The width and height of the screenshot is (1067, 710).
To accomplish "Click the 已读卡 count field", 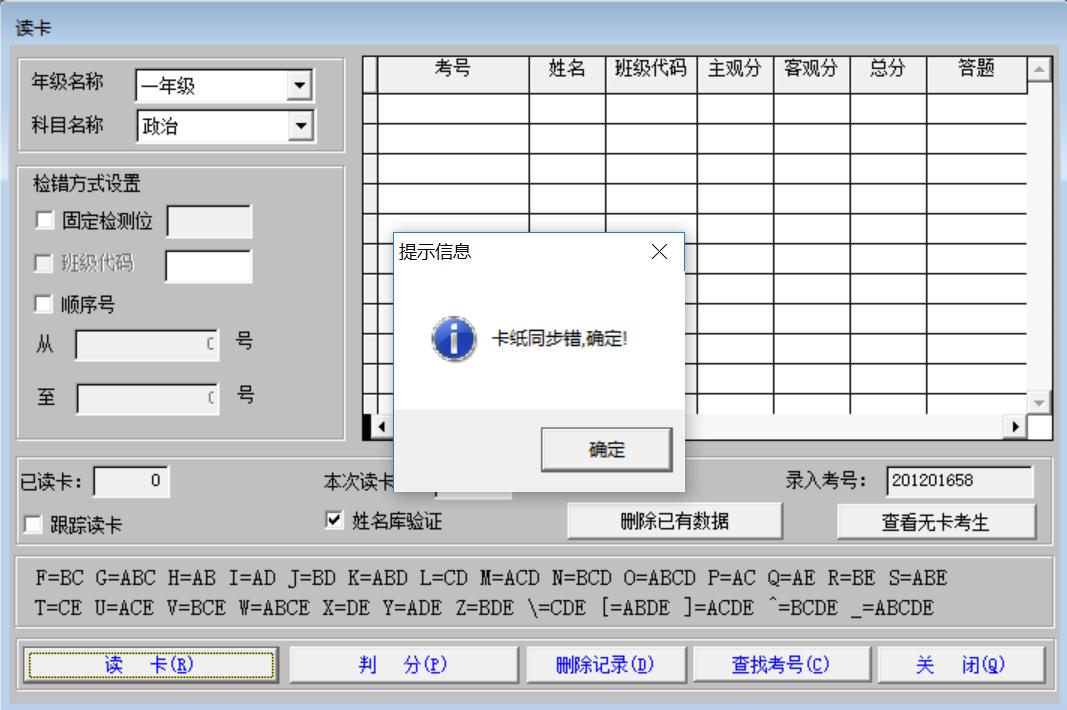I will tap(131, 481).
